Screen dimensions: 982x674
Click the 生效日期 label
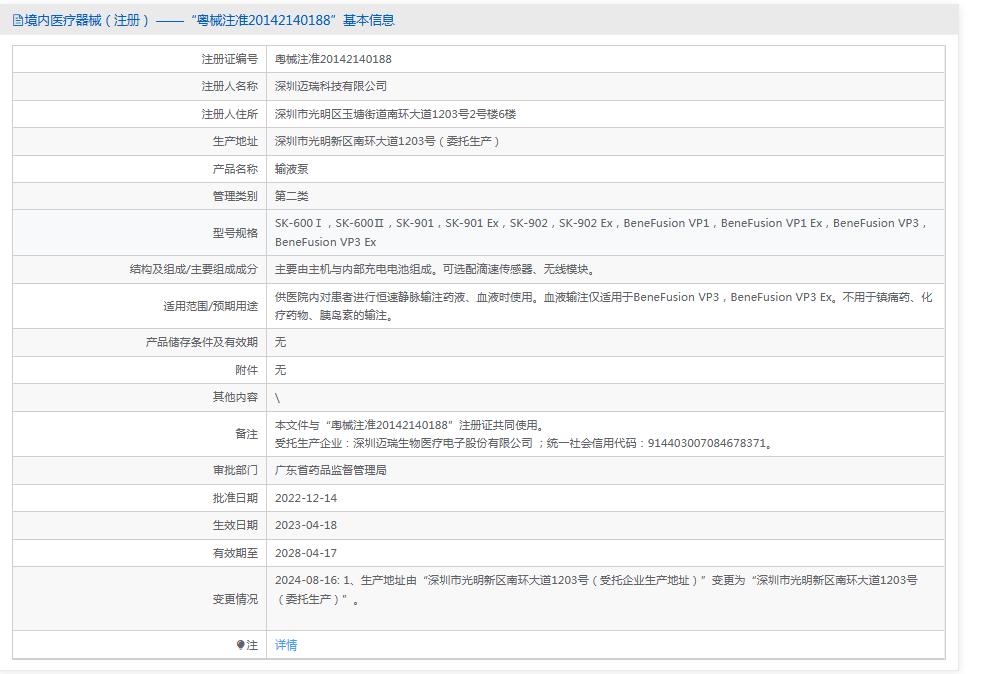(x=235, y=525)
